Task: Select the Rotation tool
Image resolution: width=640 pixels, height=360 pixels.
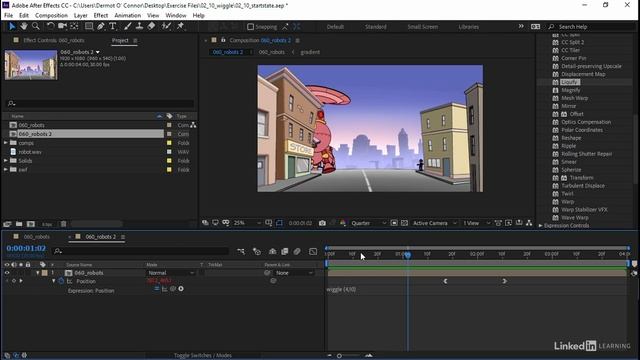Action: 50,26
